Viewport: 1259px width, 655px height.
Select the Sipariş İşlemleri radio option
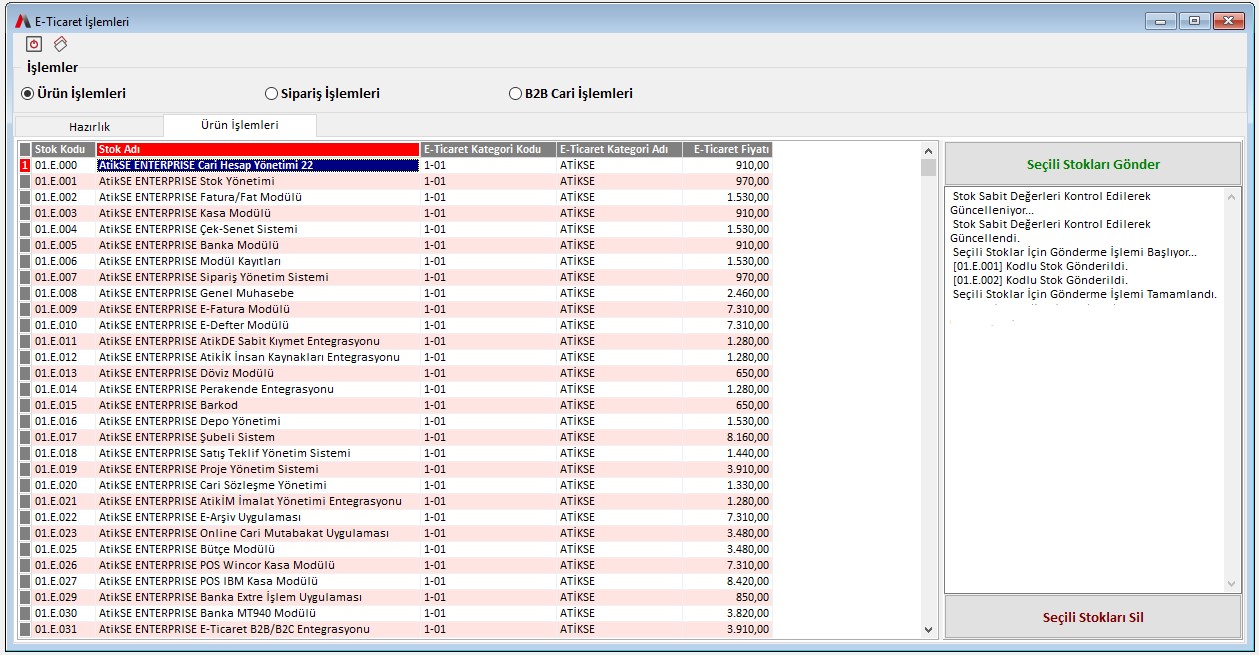point(322,94)
